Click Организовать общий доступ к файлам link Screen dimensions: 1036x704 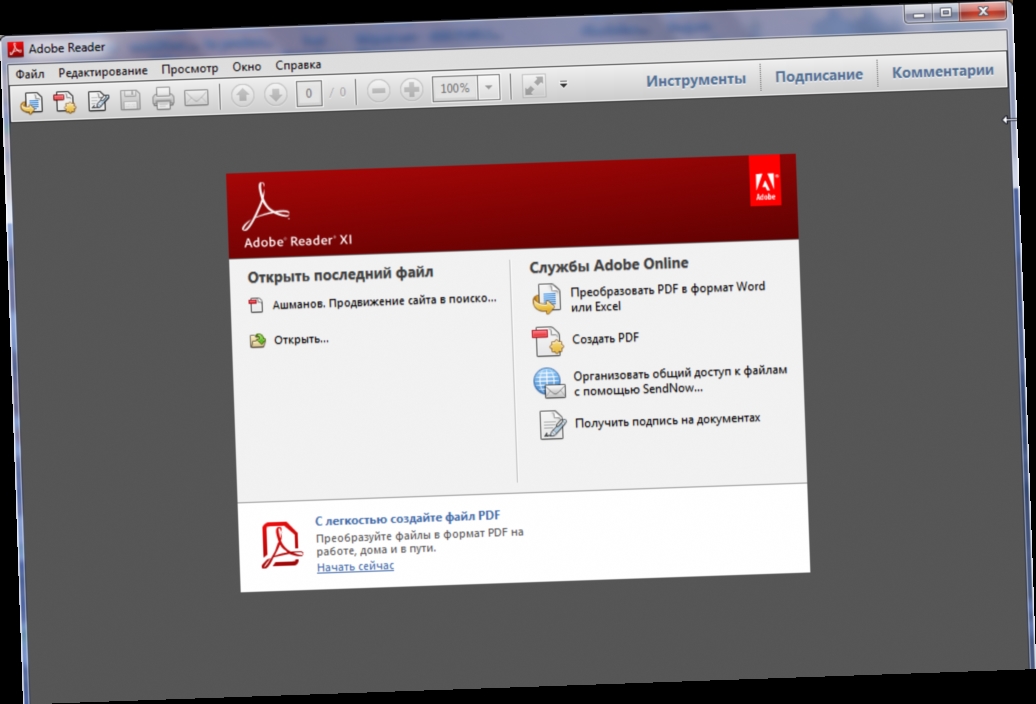point(680,380)
